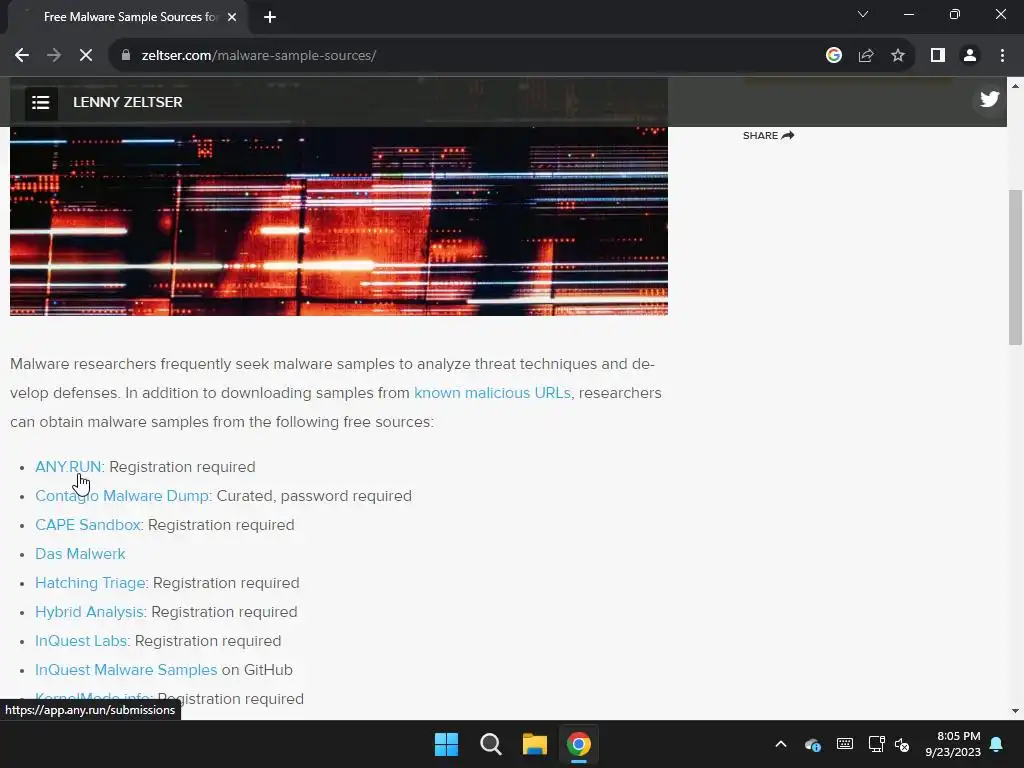1024x768 pixels.
Task: Open the CAPE Sandbox link
Action: pyautogui.click(x=88, y=524)
